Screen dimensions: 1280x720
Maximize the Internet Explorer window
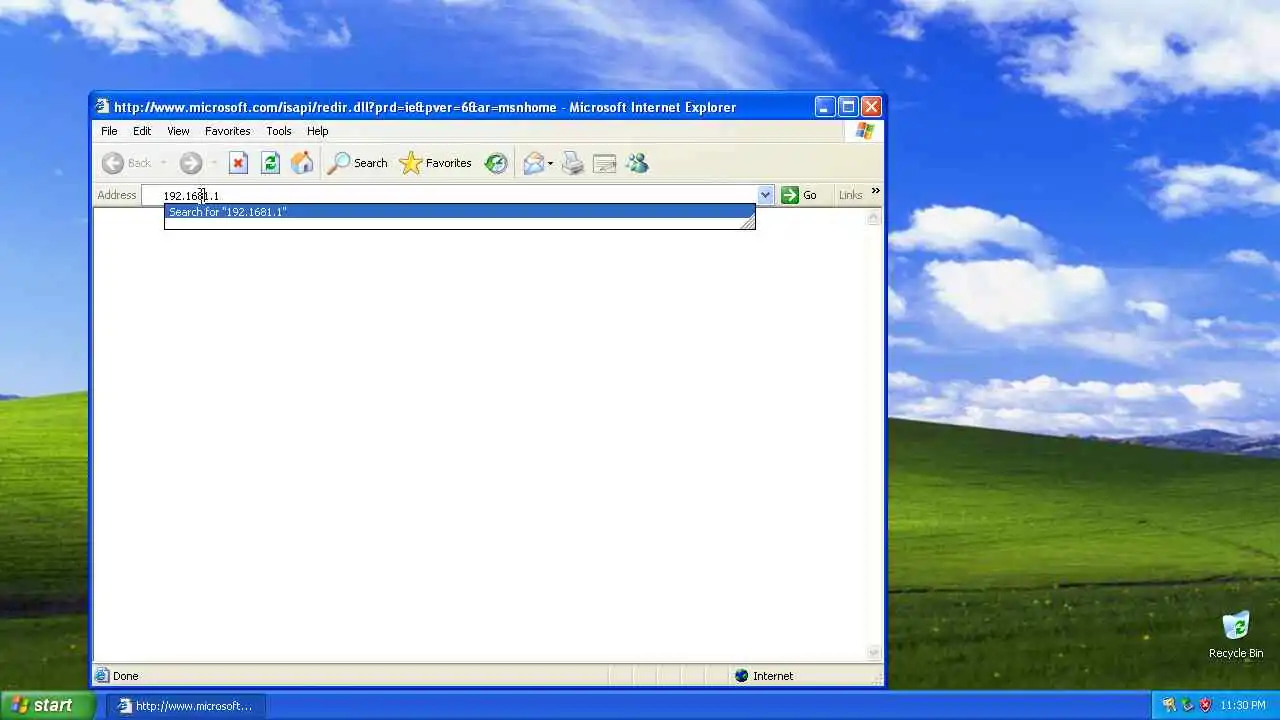(x=848, y=106)
